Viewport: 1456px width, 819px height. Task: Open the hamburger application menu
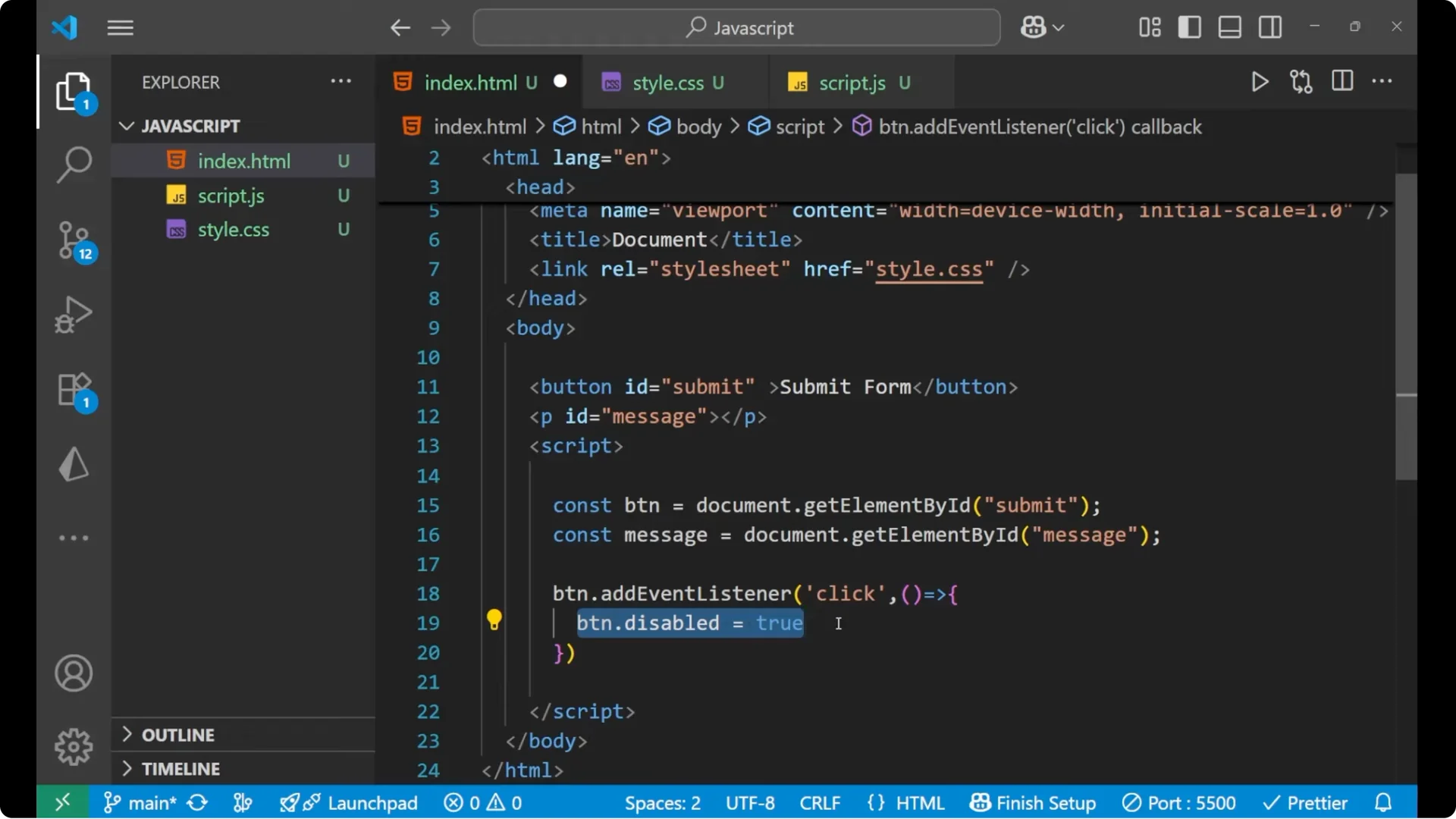point(120,27)
